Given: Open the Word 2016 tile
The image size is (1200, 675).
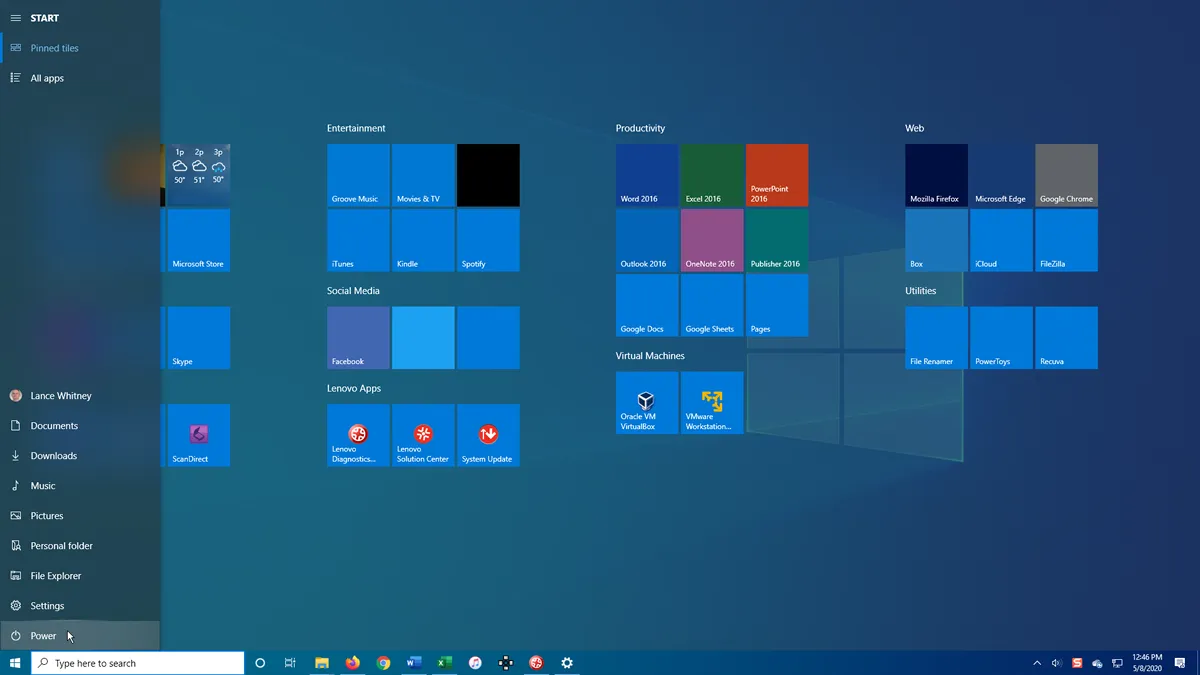Looking at the screenshot, I should tap(647, 175).
